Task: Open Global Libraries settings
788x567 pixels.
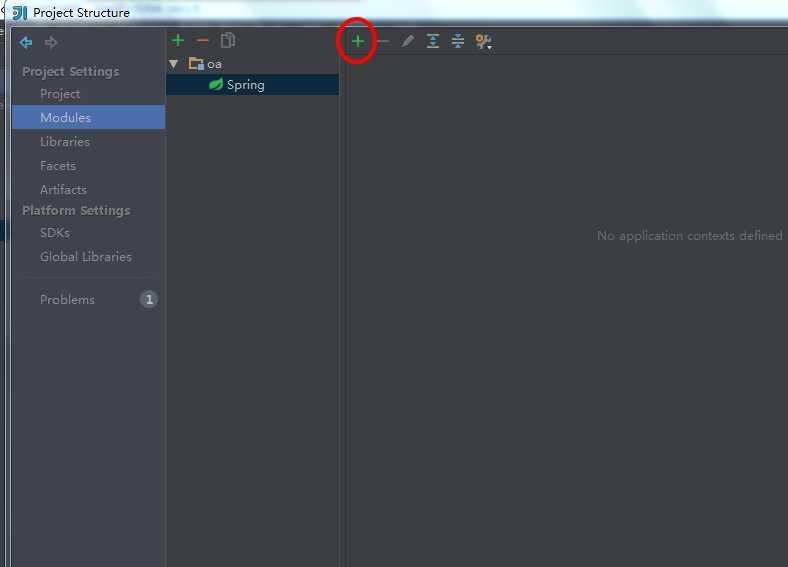Action: pyautogui.click(x=85, y=256)
